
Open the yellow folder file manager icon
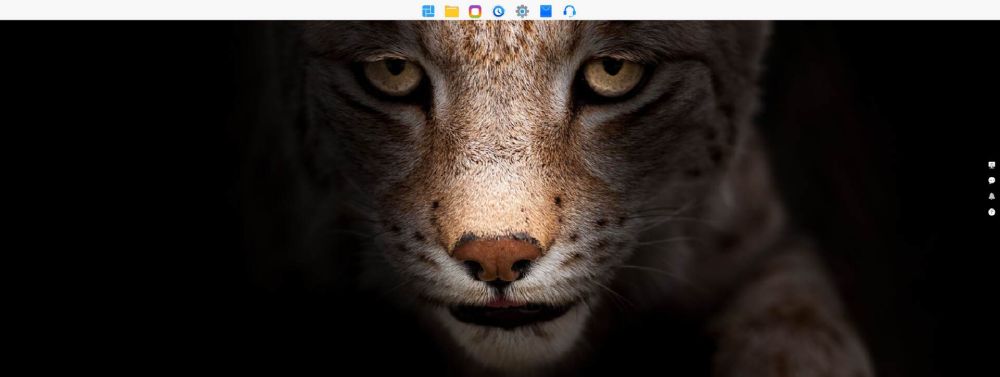click(x=452, y=11)
